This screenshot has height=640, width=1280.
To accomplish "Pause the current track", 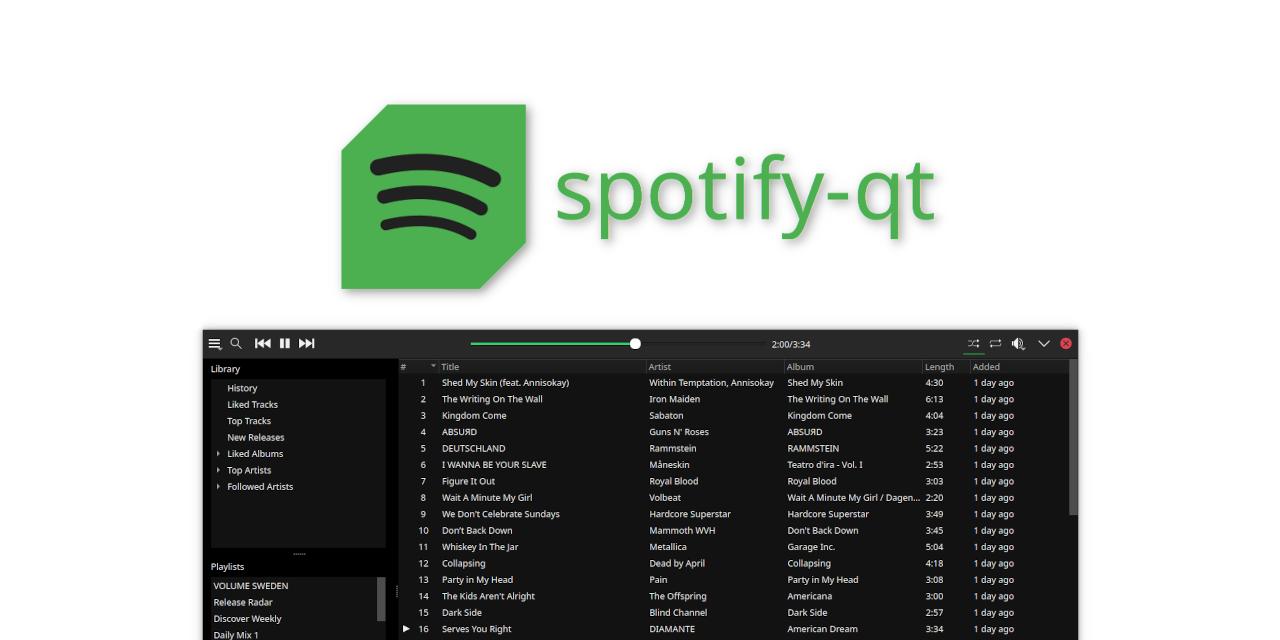I will tap(285, 343).
